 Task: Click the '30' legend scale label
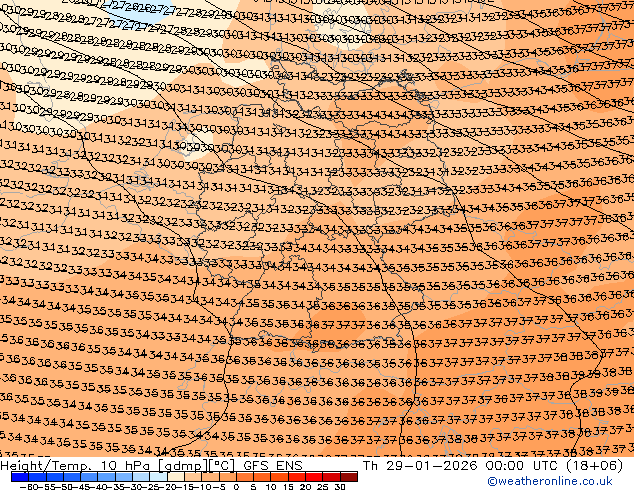(x=340, y=486)
